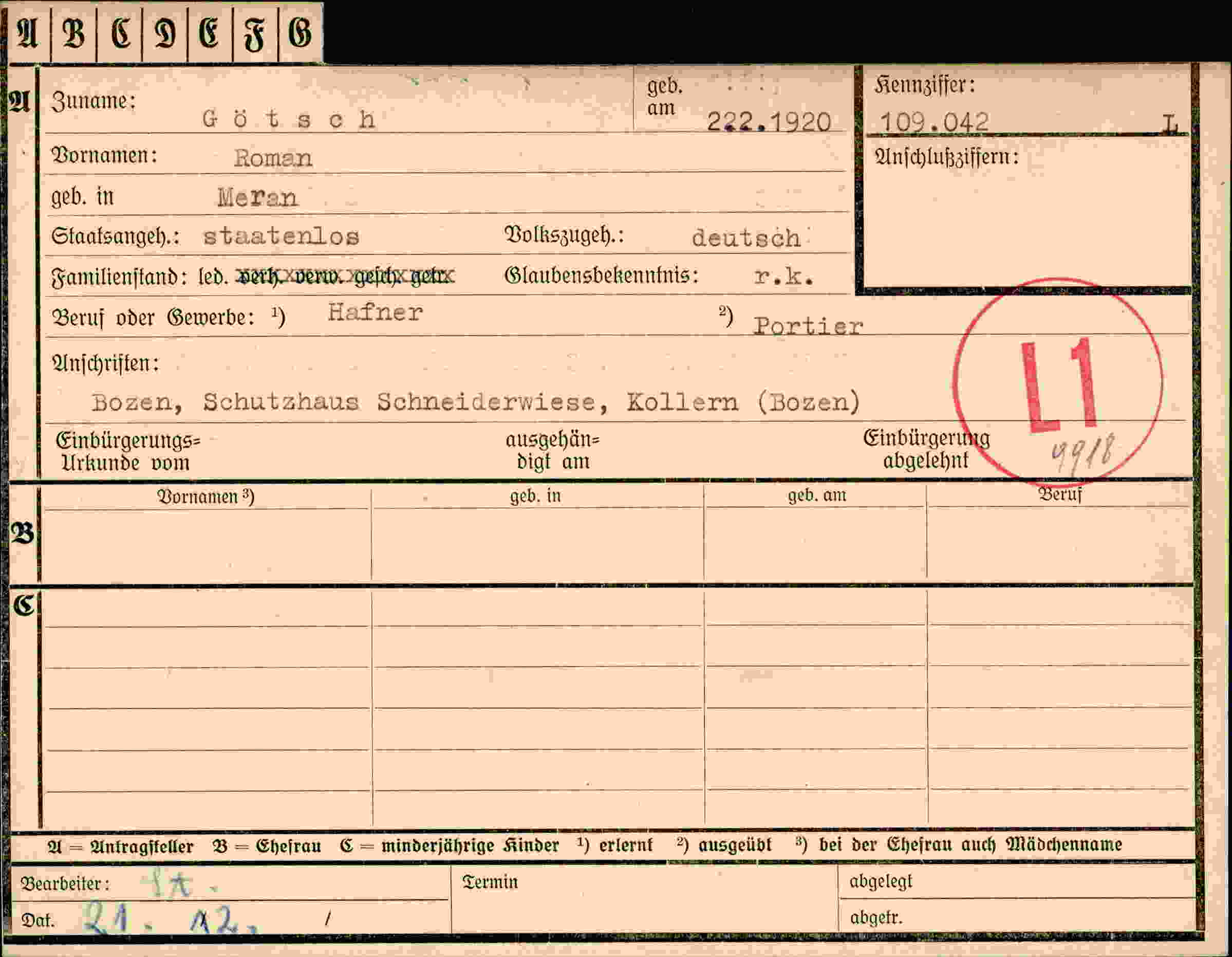This screenshot has width=1232, height=957.
Task: Click the struck-out "verh. verw. gesch. getr." options
Action: coord(345,276)
